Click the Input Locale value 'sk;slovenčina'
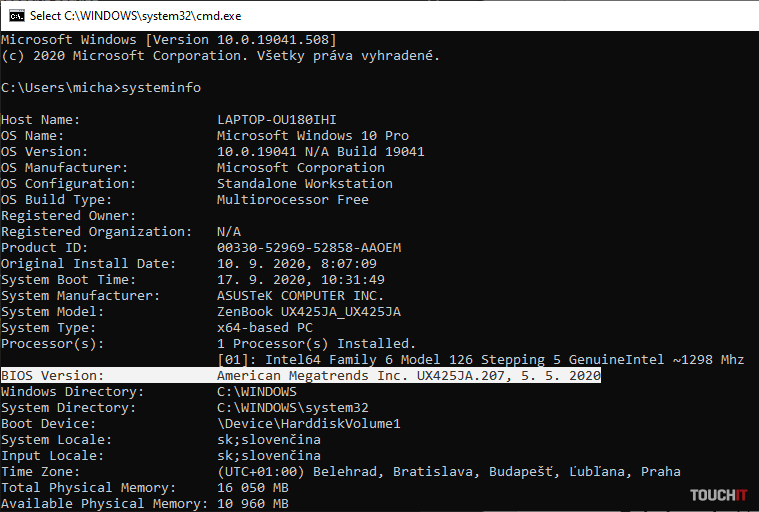Viewport: 759px width, 512px height. pyautogui.click(x=269, y=455)
